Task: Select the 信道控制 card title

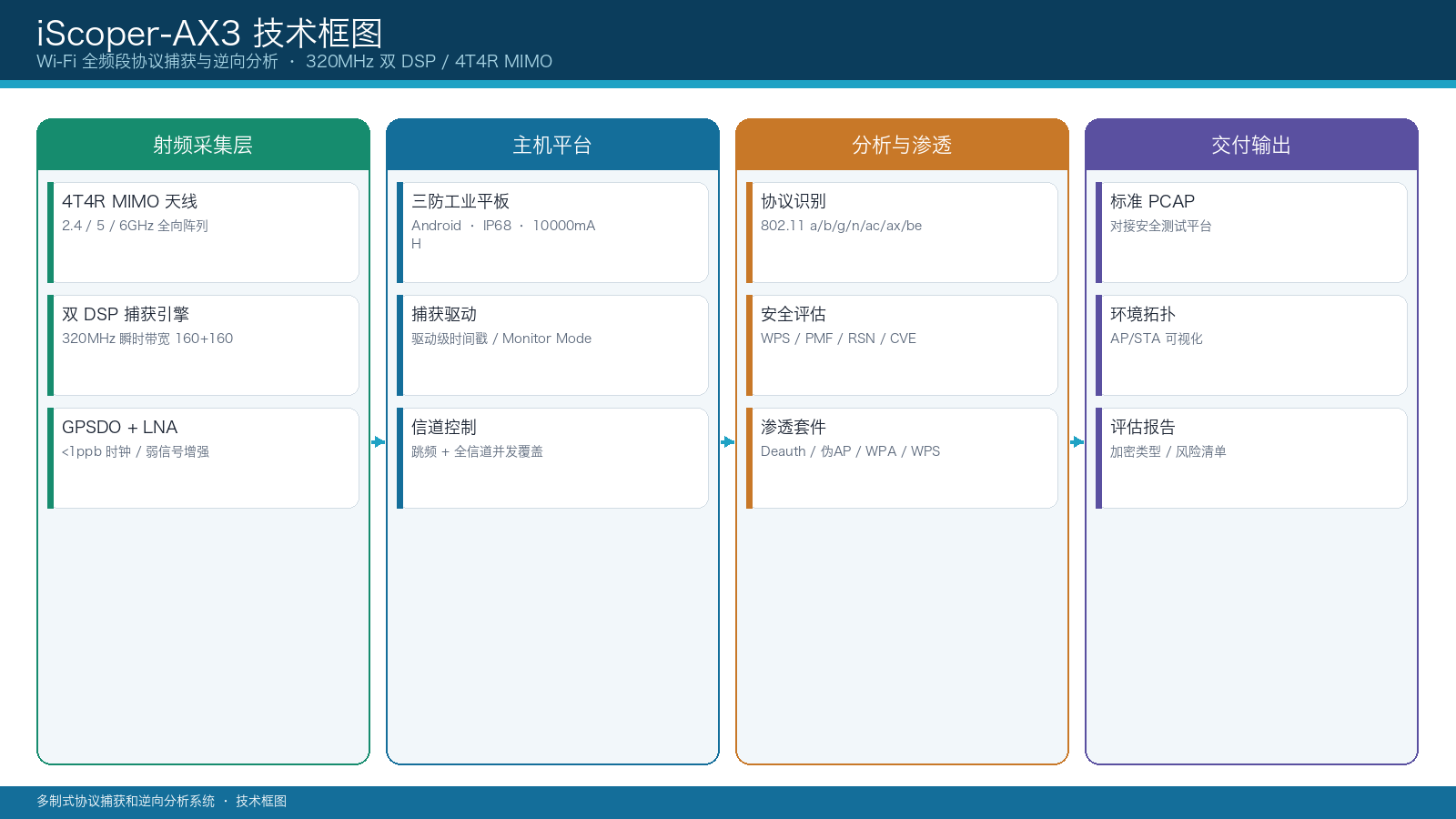Action: pos(444,427)
